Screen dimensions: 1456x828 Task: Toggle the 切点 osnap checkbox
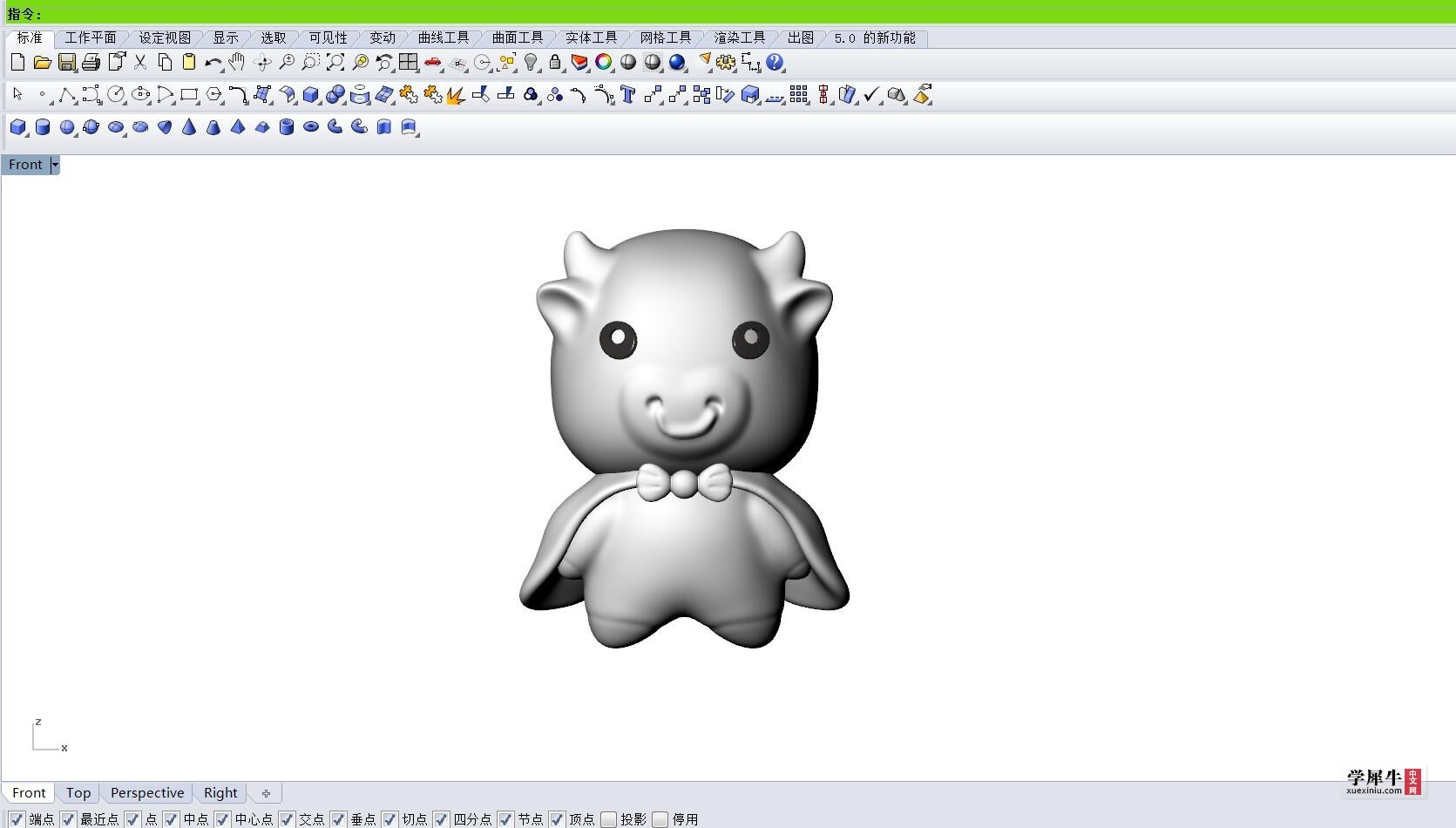[389, 819]
